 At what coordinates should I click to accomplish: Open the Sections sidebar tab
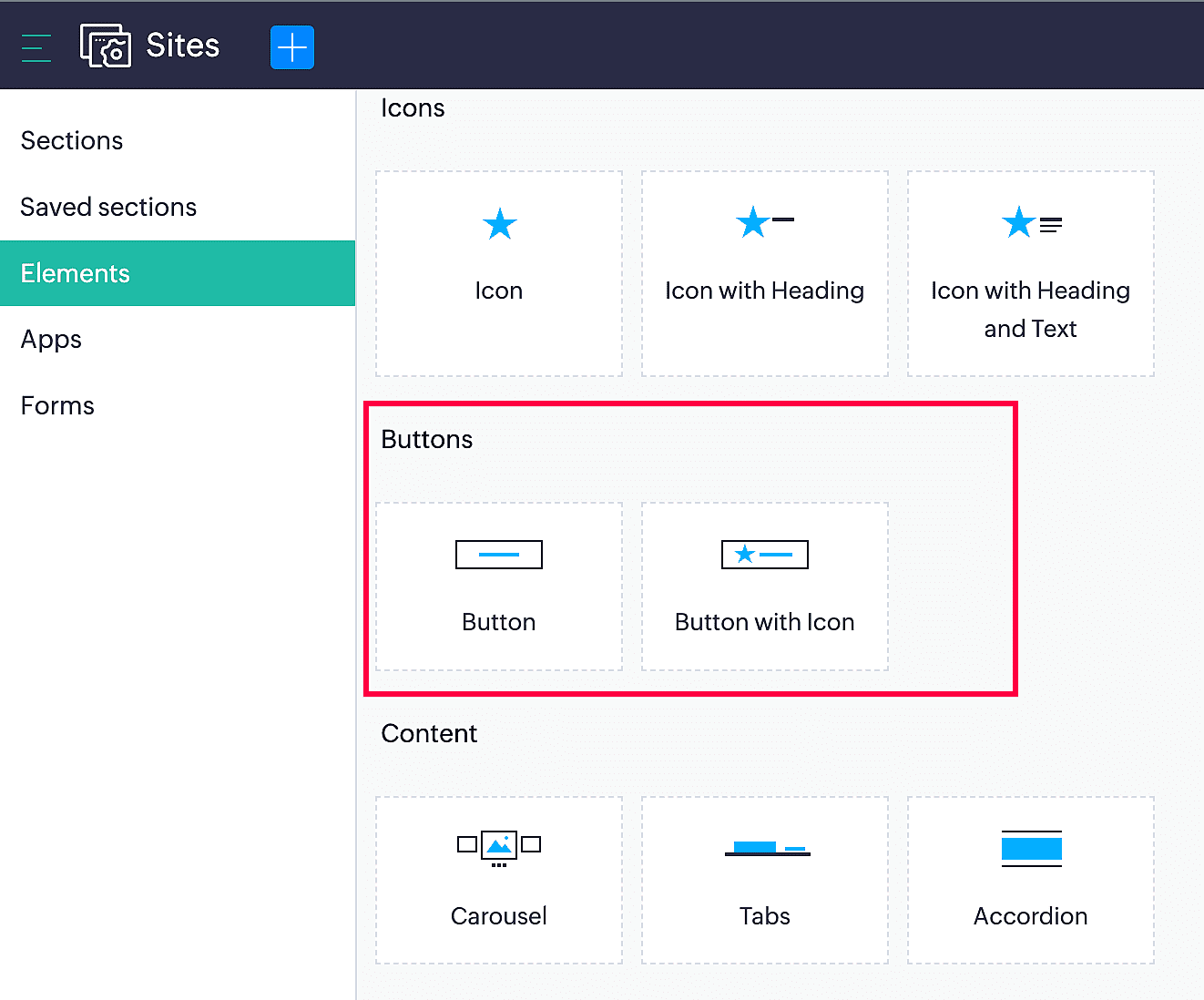click(72, 141)
